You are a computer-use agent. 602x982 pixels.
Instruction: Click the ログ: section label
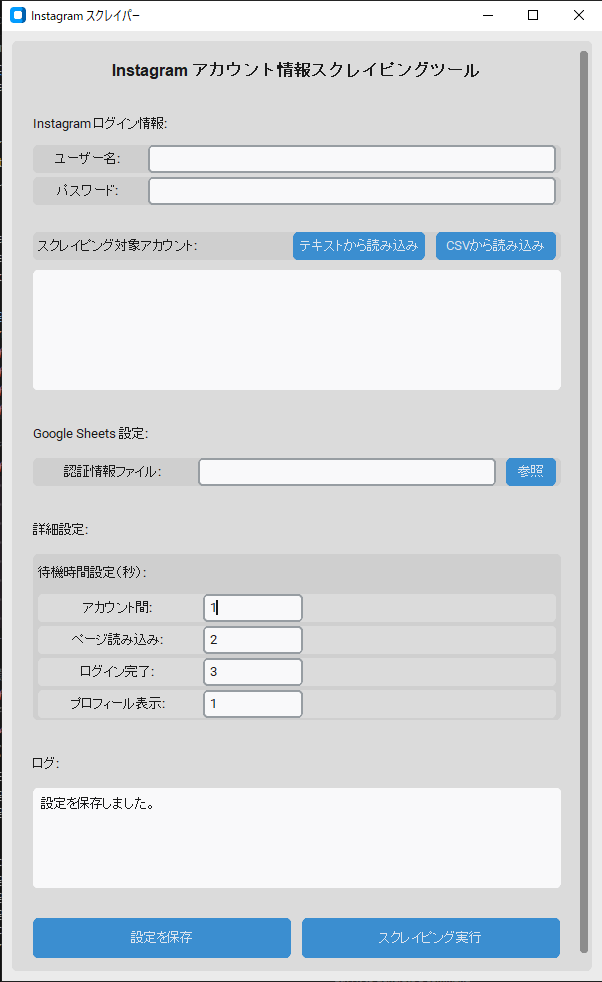[x=46, y=763]
